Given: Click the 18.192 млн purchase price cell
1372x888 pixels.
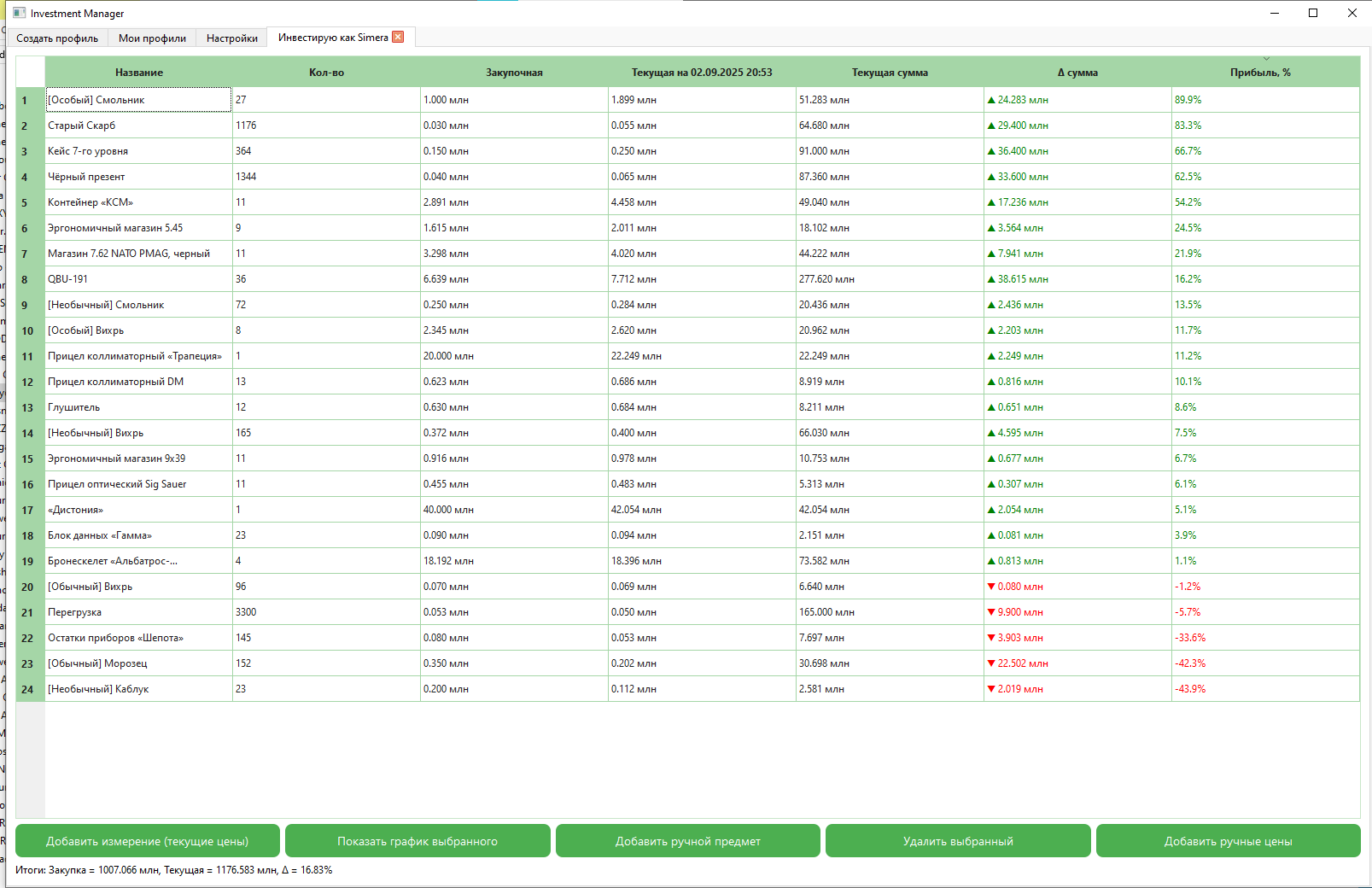Looking at the screenshot, I should (x=515, y=561).
